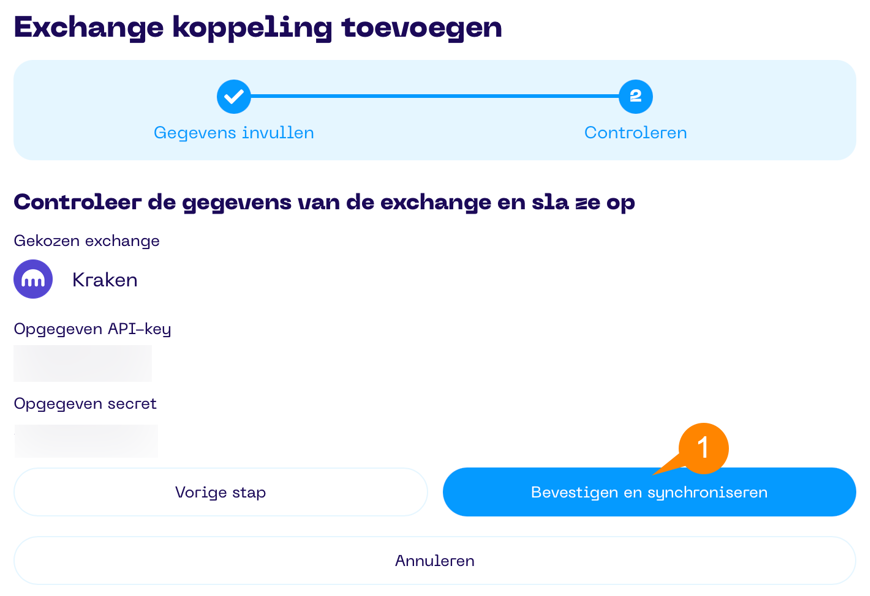Click the Bevestigen en synchroniseren button

[x=649, y=492]
